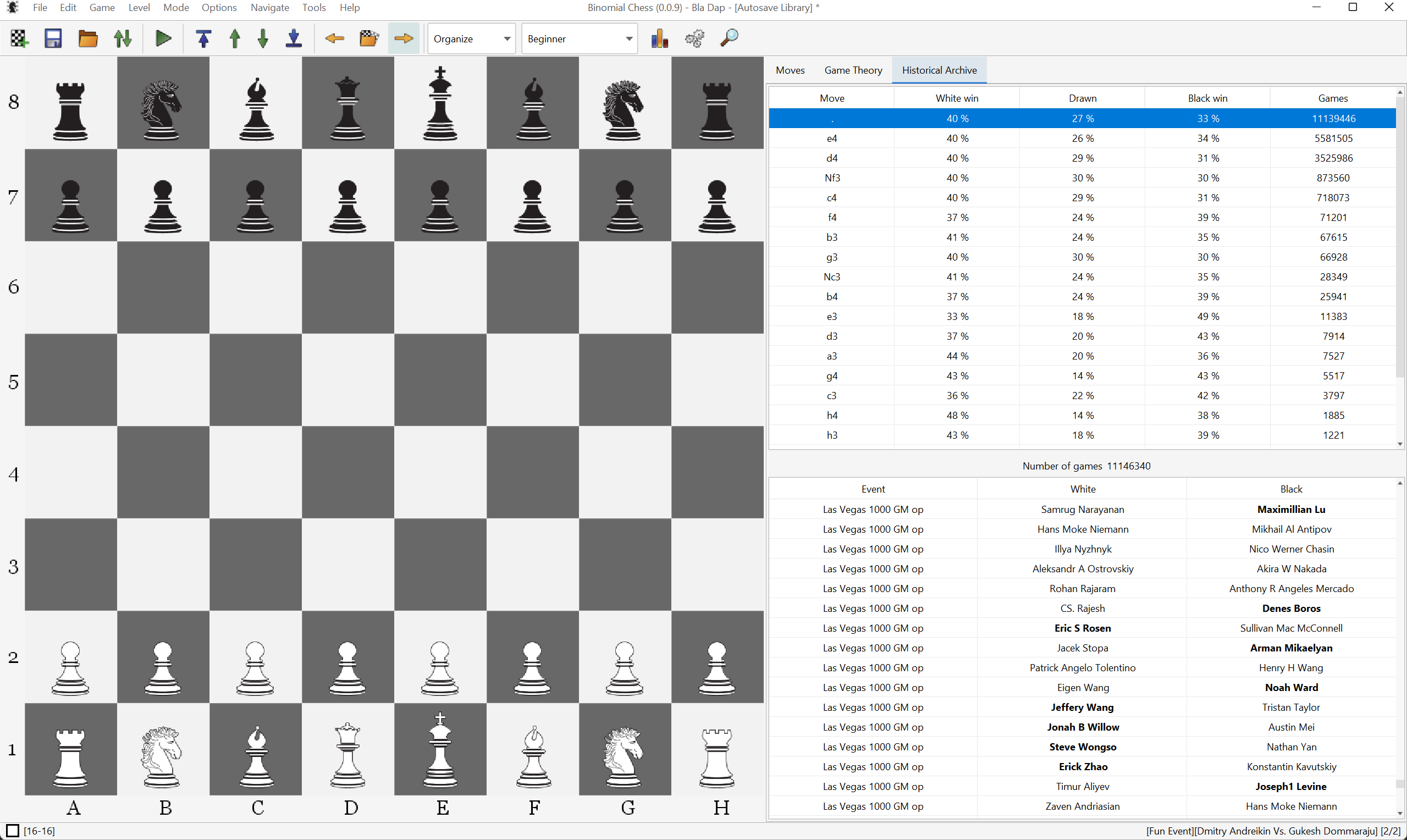Select the highlighted forward orange arrow
The width and height of the screenshot is (1407, 840).
click(404, 38)
